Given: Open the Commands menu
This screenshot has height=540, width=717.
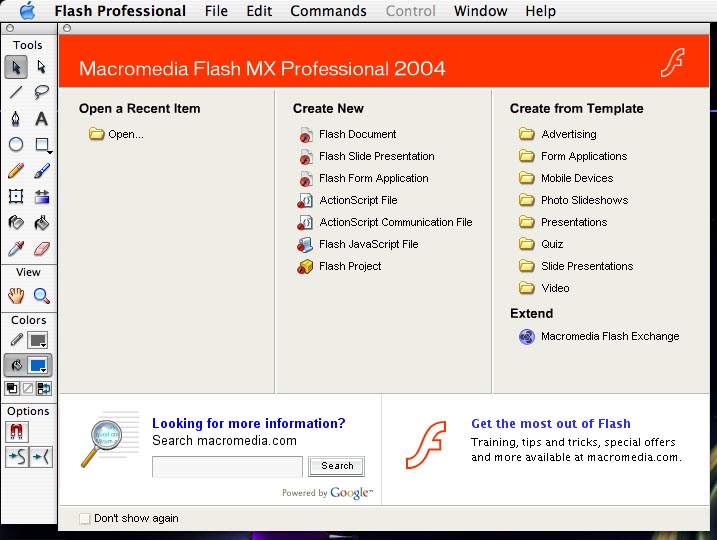Looking at the screenshot, I should pos(328,11).
